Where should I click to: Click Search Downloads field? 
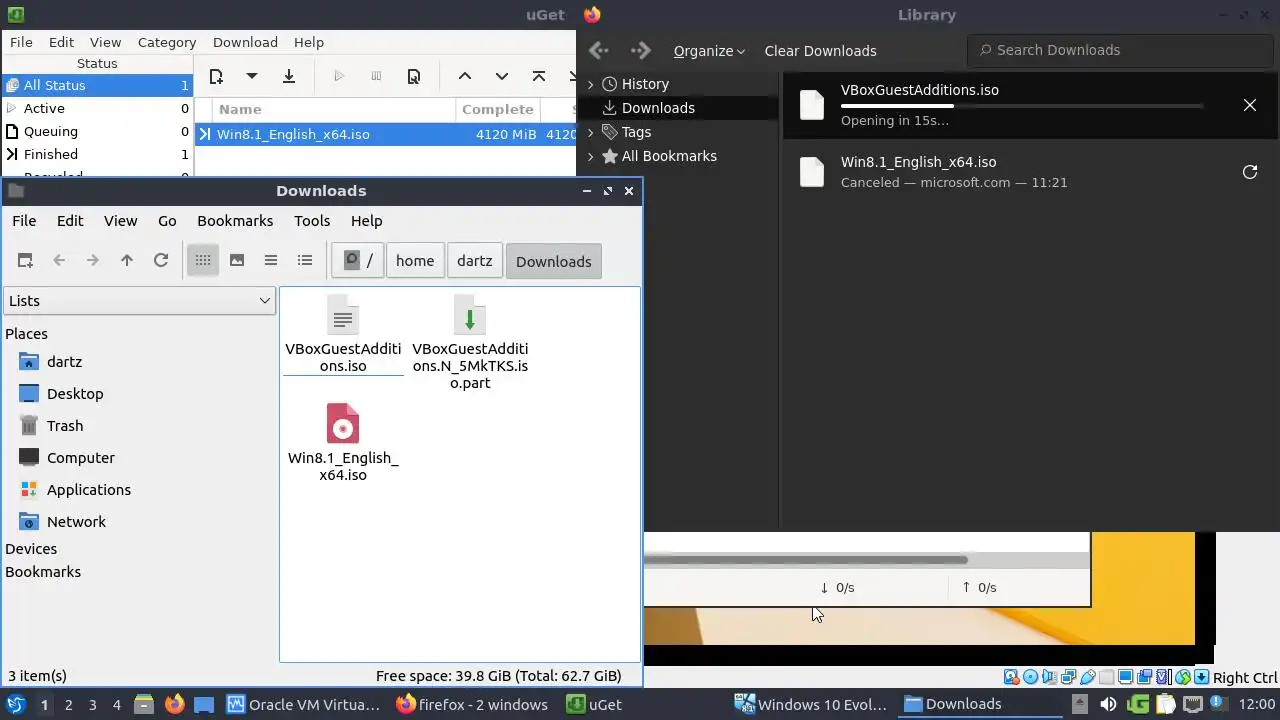coord(1120,50)
